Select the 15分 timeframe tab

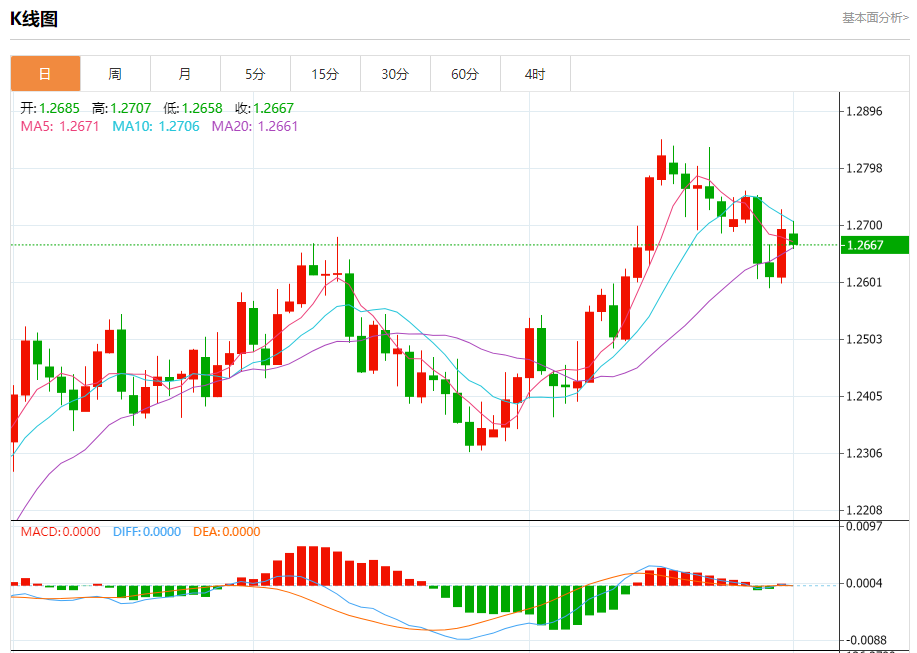pyautogui.click(x=325, y=74)
